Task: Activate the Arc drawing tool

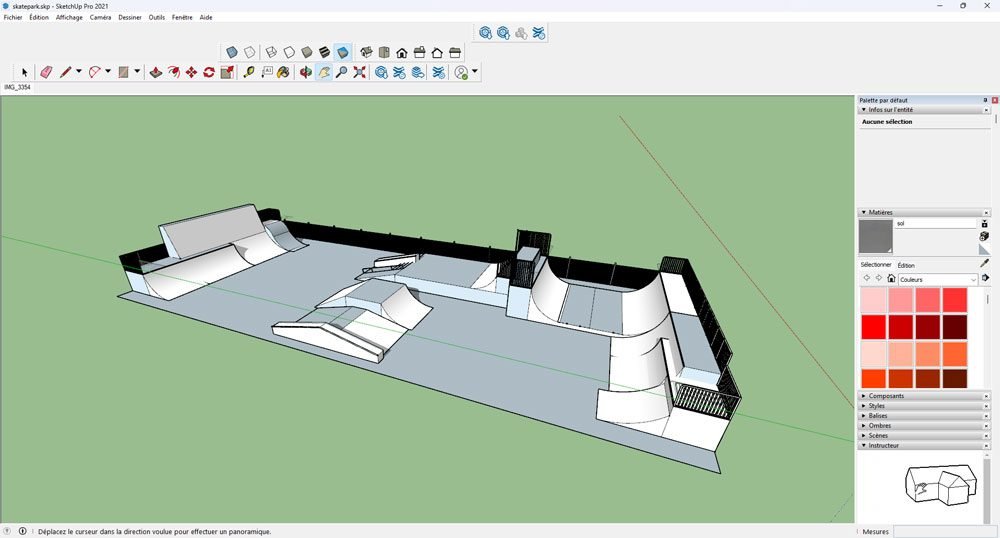Action: click(x=94, y=72)
